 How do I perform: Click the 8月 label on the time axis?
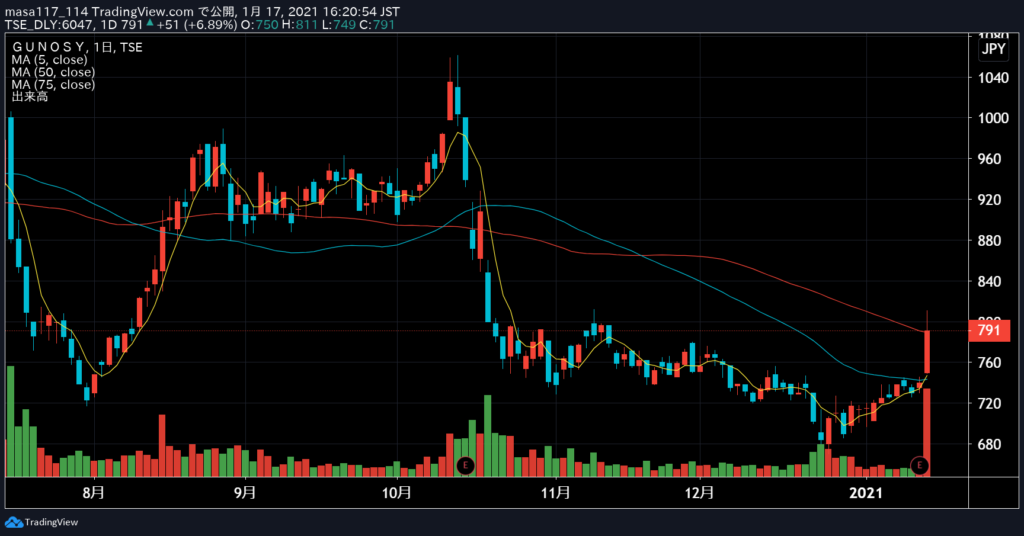(x=94, y=492)
